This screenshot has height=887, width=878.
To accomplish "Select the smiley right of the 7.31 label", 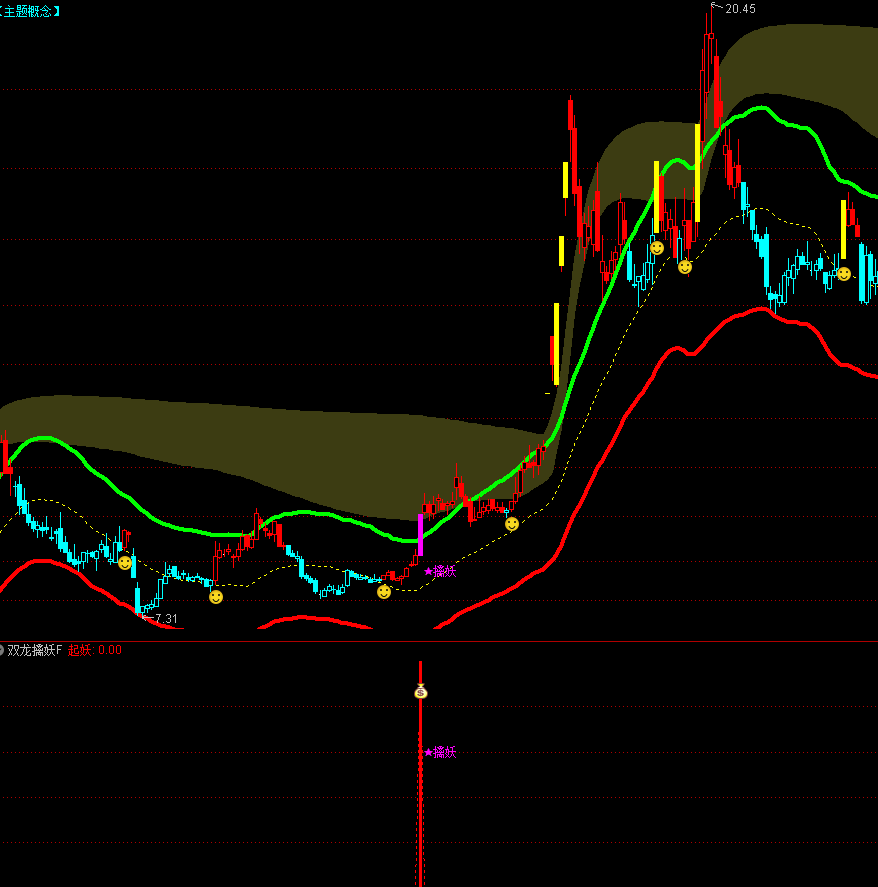I will (x=216, y=597).
